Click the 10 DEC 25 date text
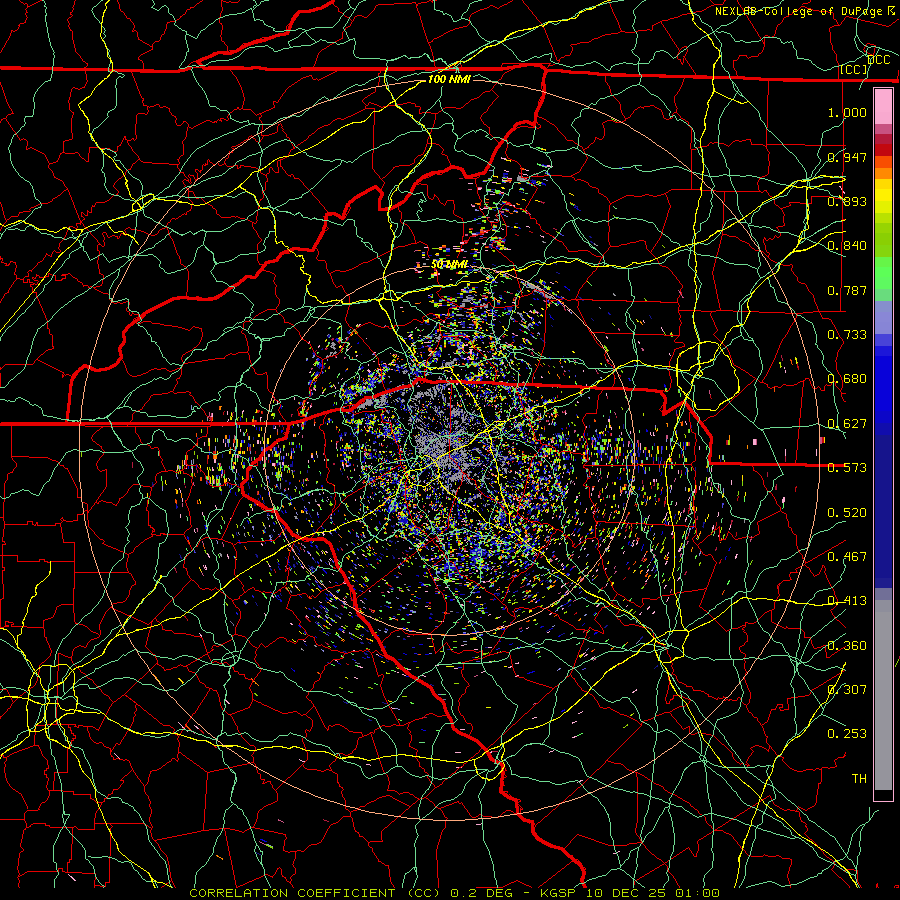This screenshot has height=900, width=900. tap(626, 893)
